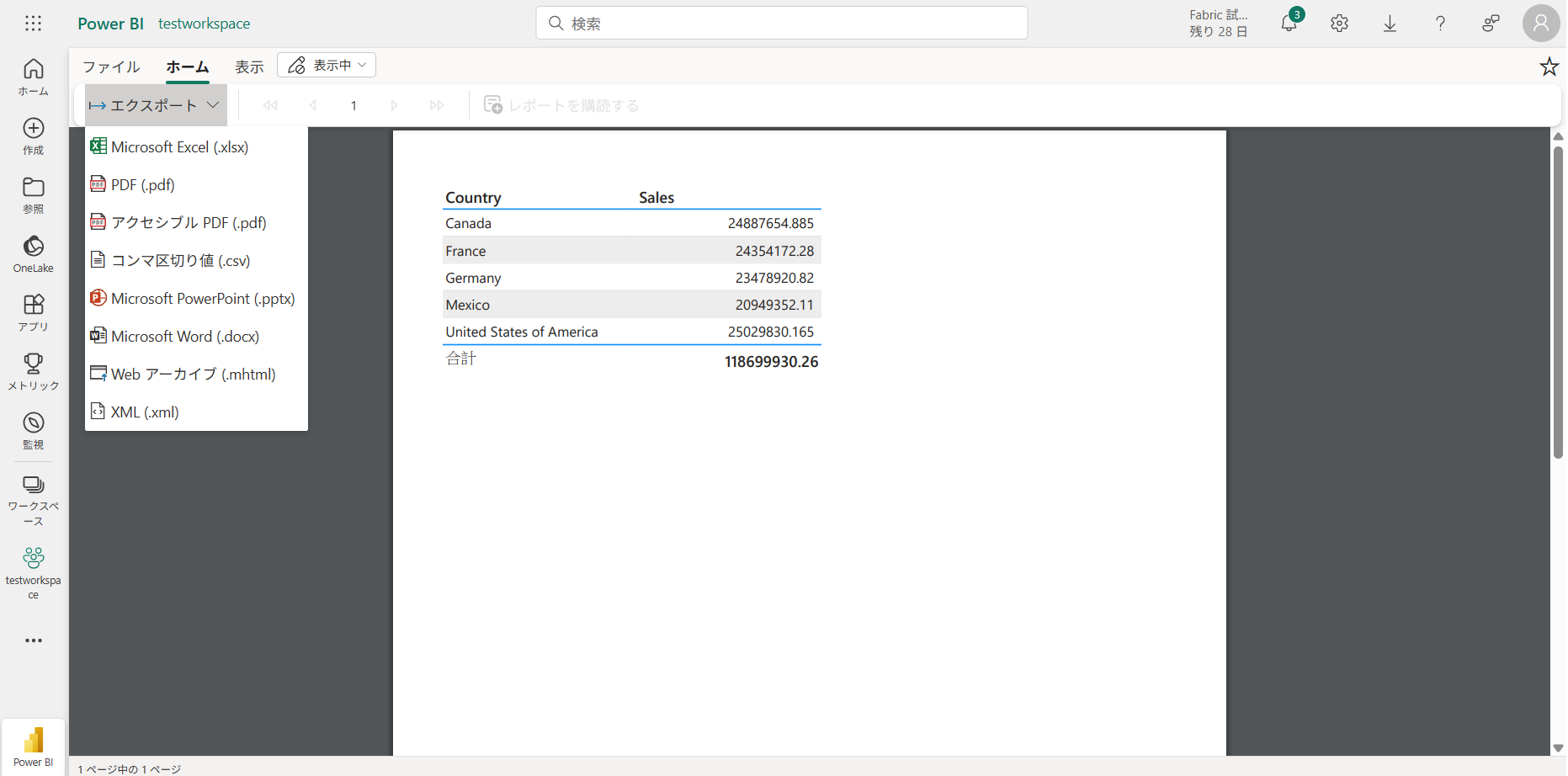Click the Power BI logo at bottom left
Viewport: 1568px width, 776px height.
click(x=34, y=747)
